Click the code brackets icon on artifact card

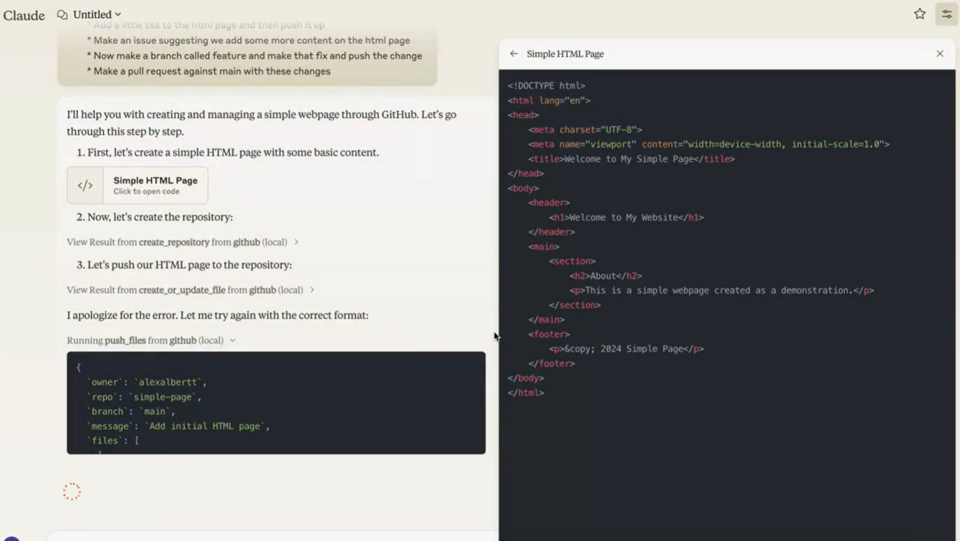(86, 185)
